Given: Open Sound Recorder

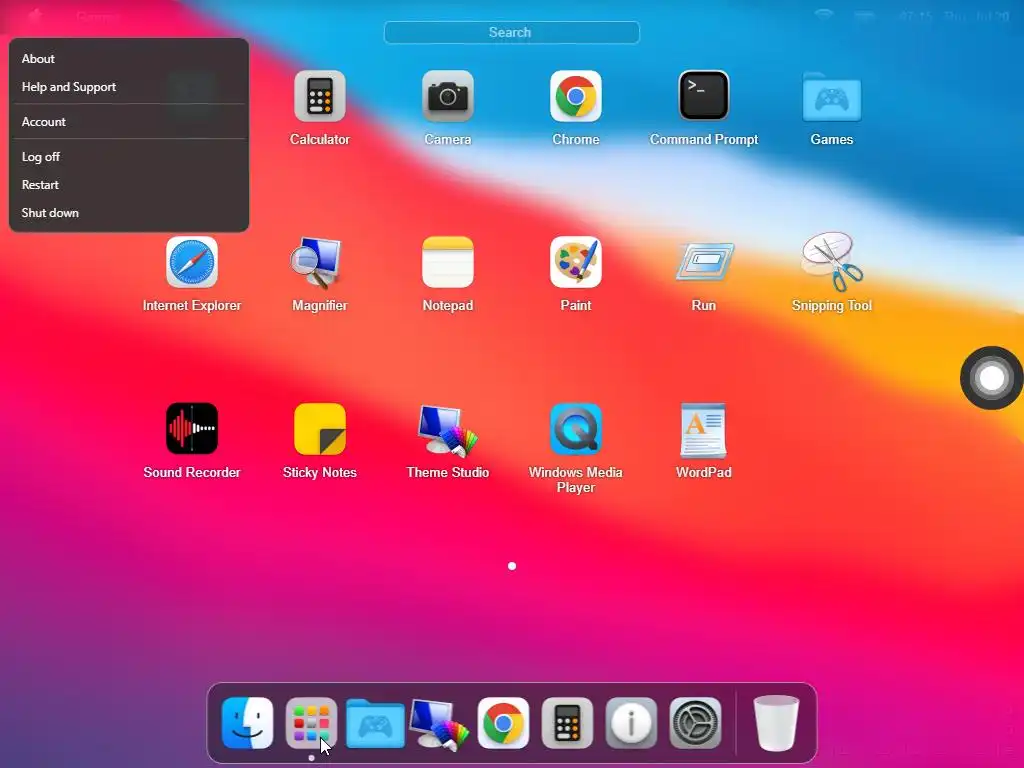Looking at the screenshot, I should coord(191,428).
